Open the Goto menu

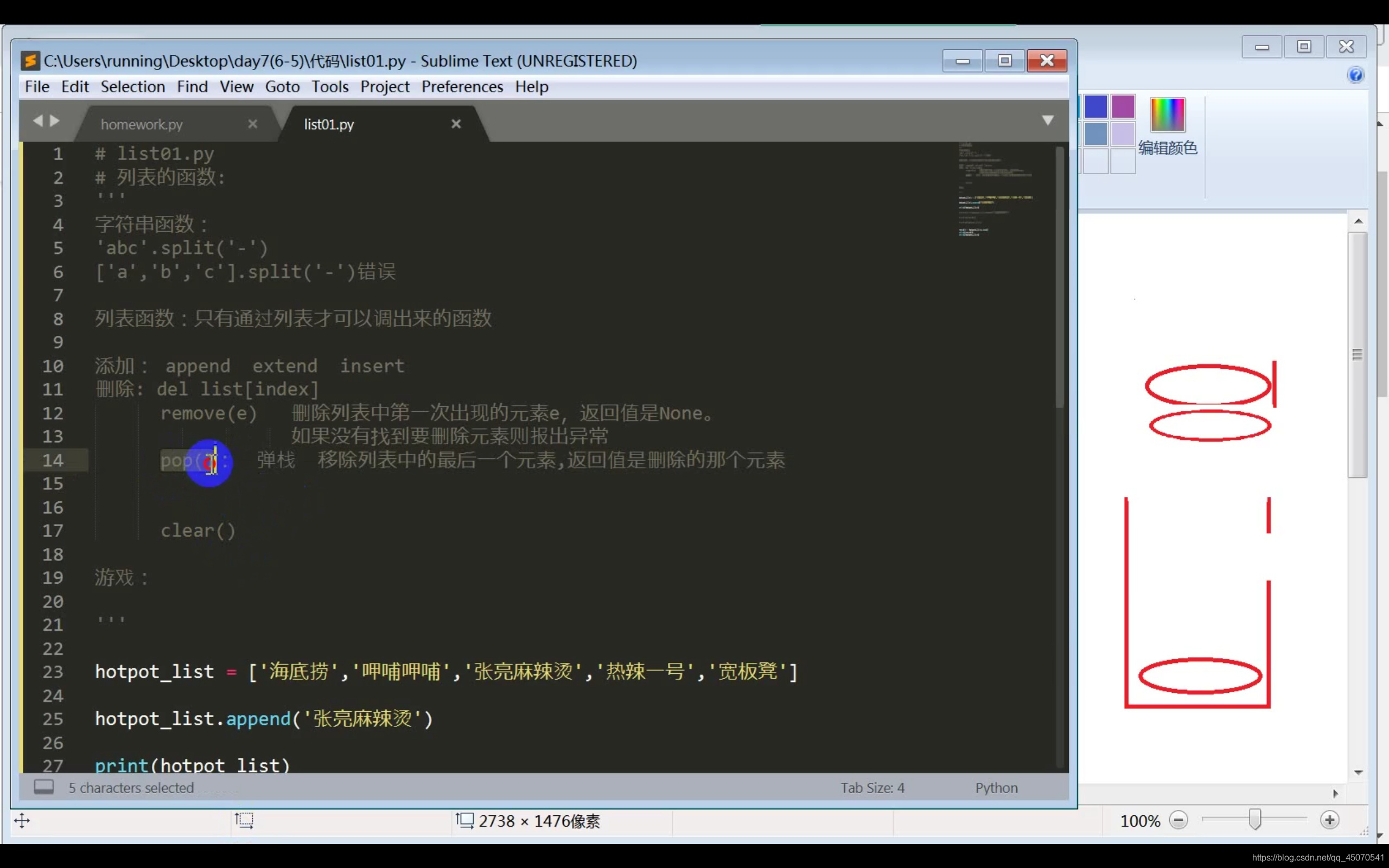pyautogui.click(x=282, y=87)
